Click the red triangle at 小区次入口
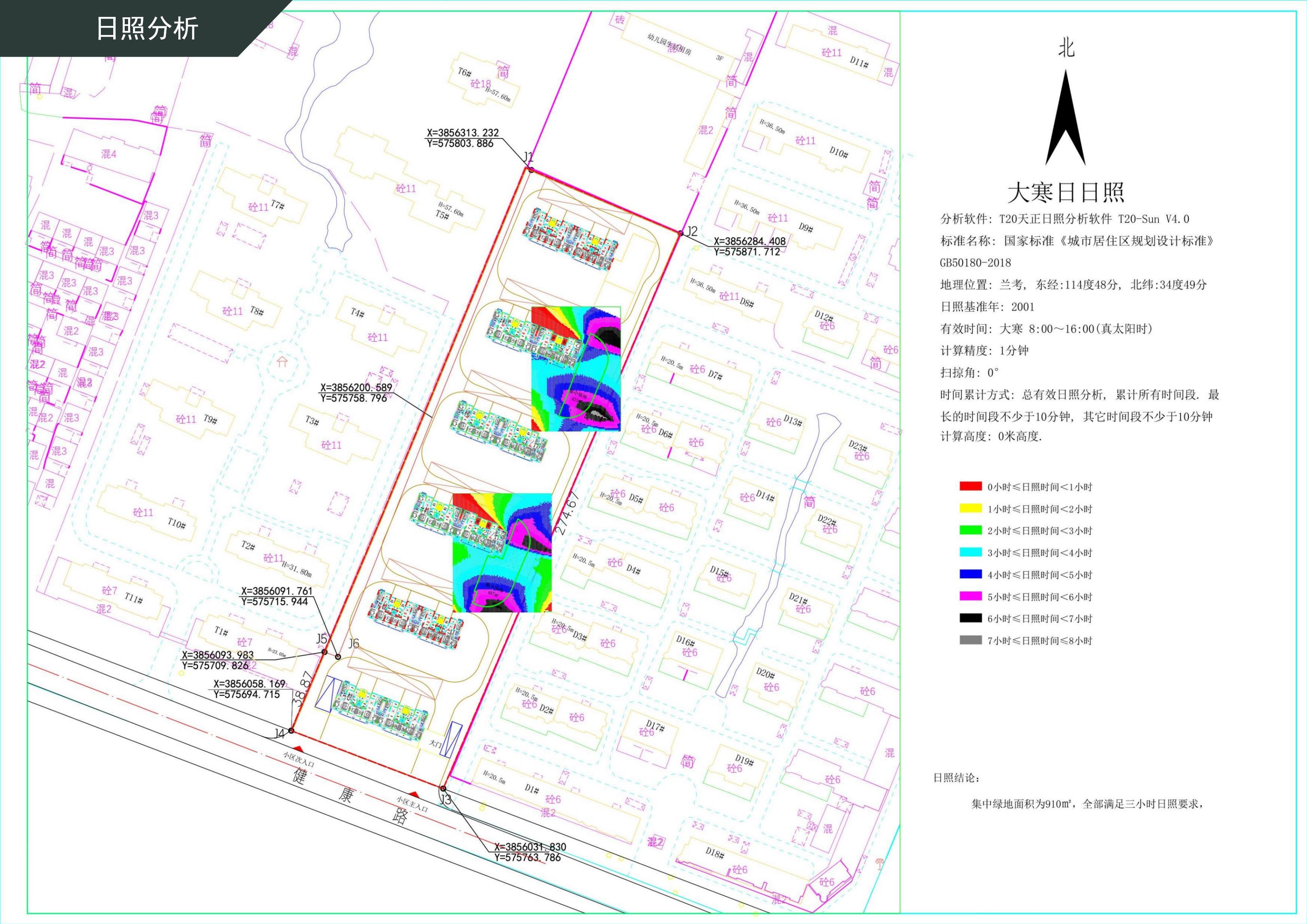Screen dimensions: 1307x924 click(297, 749)
